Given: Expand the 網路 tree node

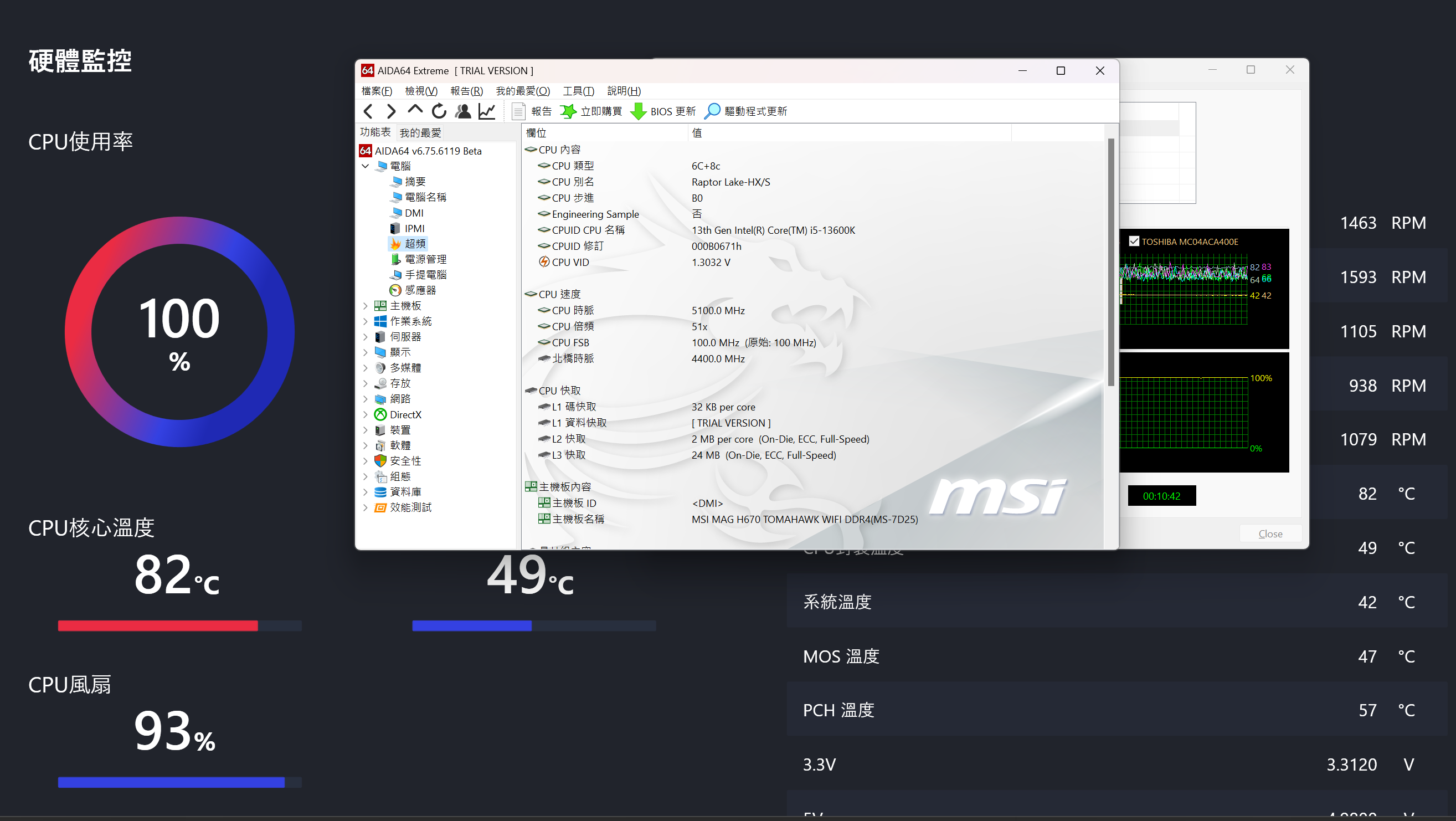Looking at the screenshot, I should pyautogui.click(x=365, y=399).
